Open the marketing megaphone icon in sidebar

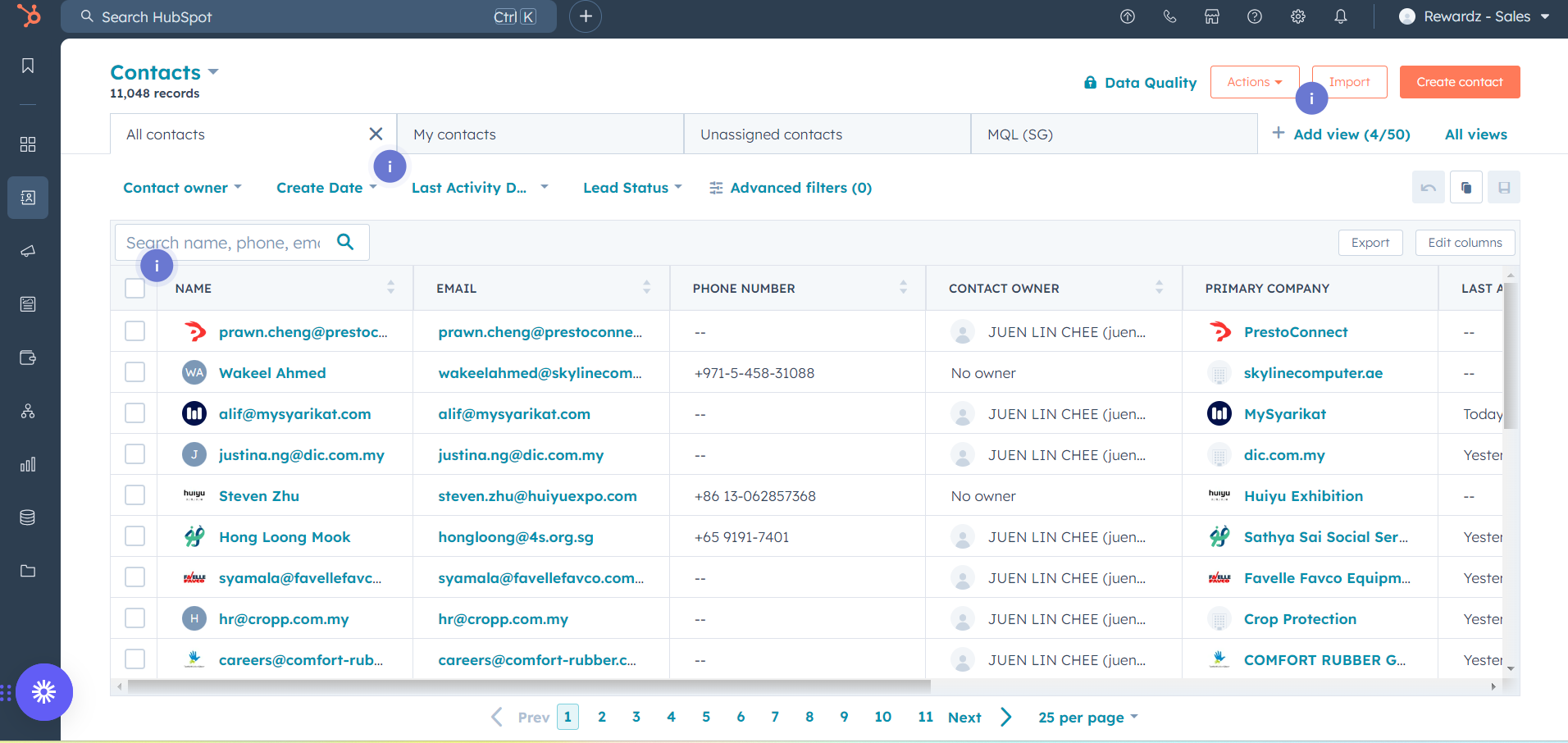click(x=28, y=251)
